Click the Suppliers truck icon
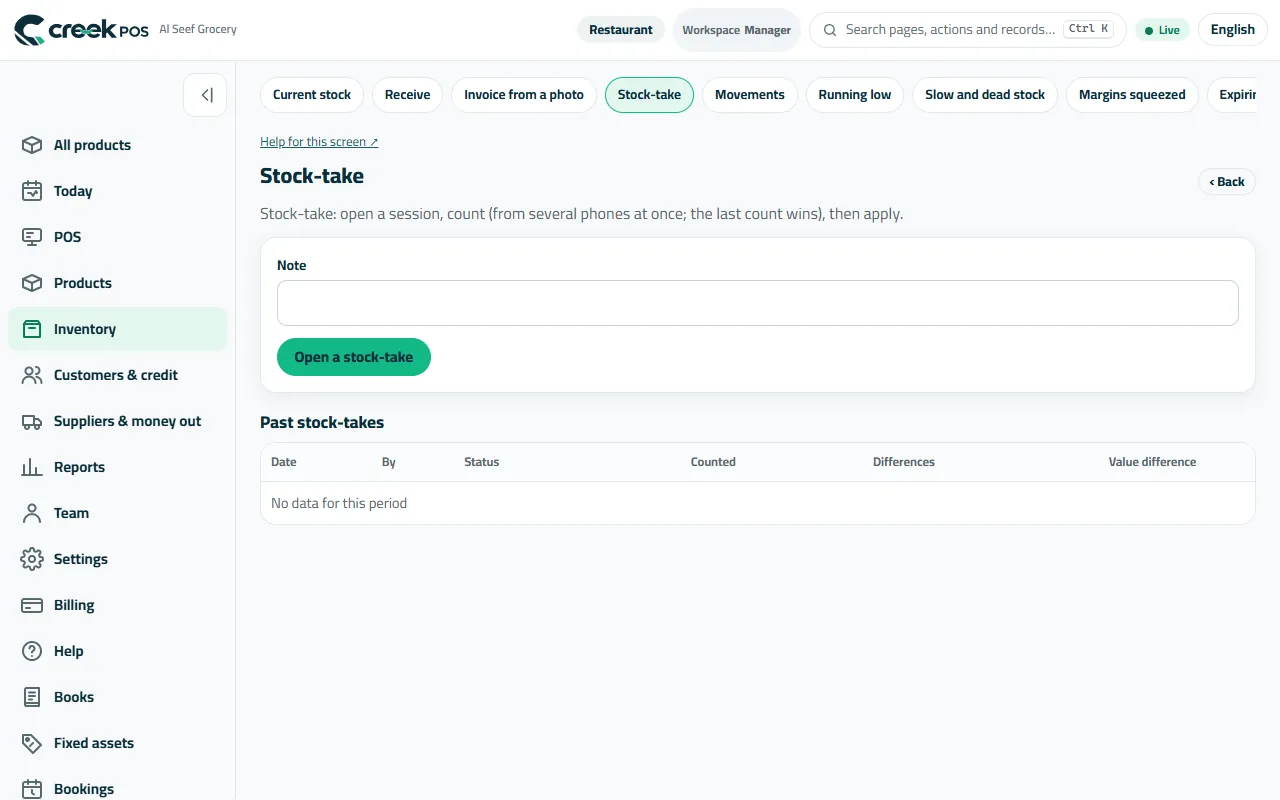Viewport: 1280px width, 800px height. pos(32,421)
